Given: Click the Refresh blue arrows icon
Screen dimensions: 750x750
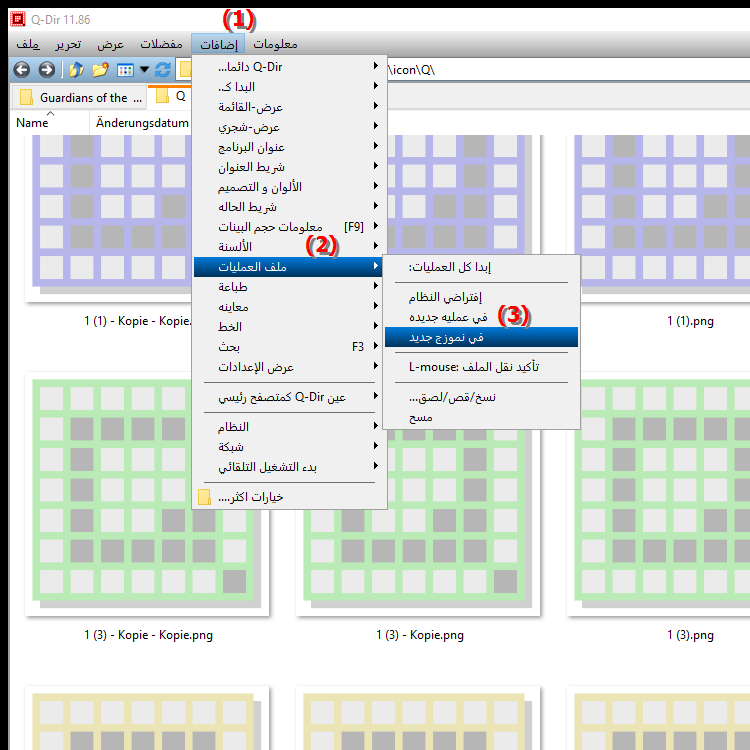Looking at the screenshot, I should (163, 70).
